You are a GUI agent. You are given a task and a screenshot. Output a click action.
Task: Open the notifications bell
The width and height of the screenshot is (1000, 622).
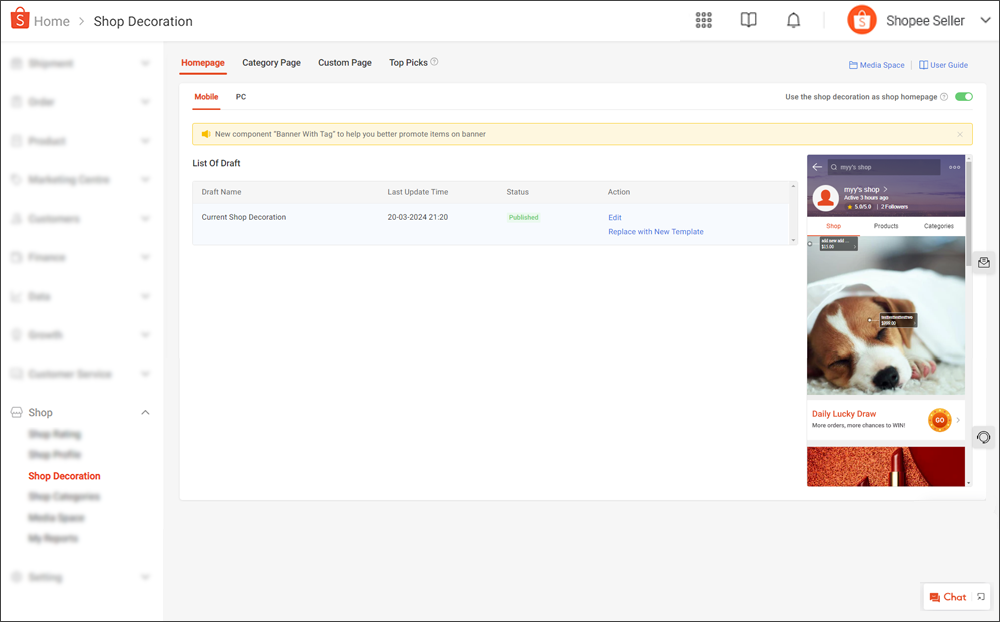coord(793,20)
